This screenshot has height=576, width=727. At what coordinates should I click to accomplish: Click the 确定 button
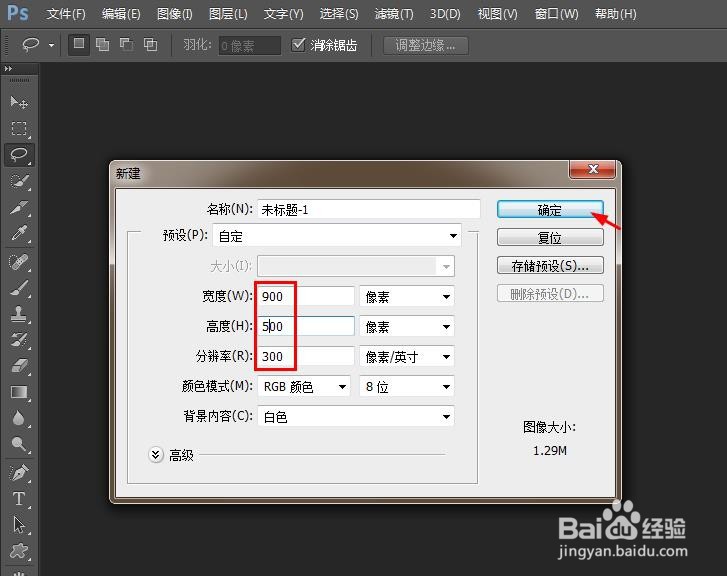(x=550, y=210)
